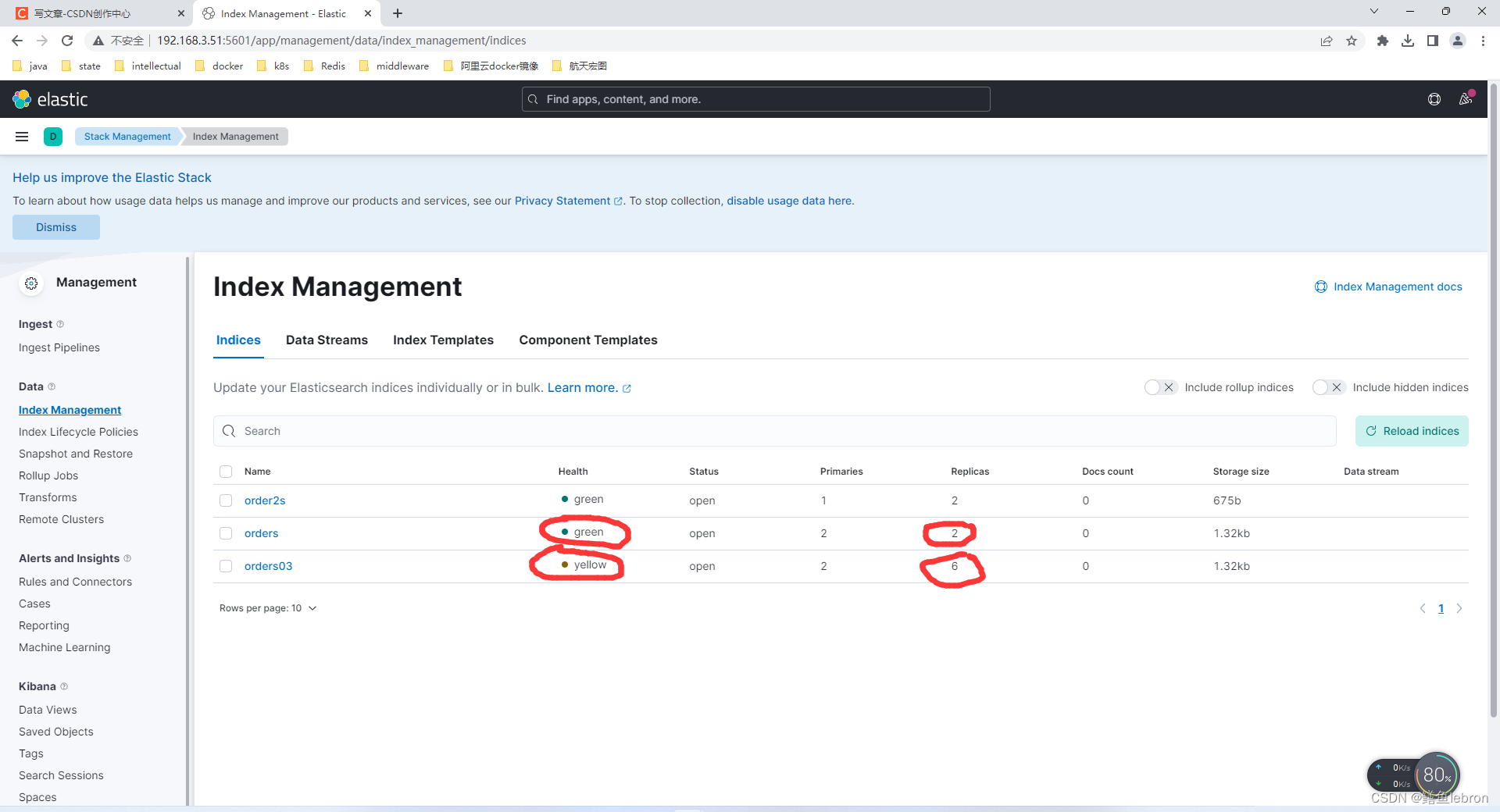The width and height of the screenshot is (1500, 812).
Task: Open order2s index details
Action: [x=265, y=500]
